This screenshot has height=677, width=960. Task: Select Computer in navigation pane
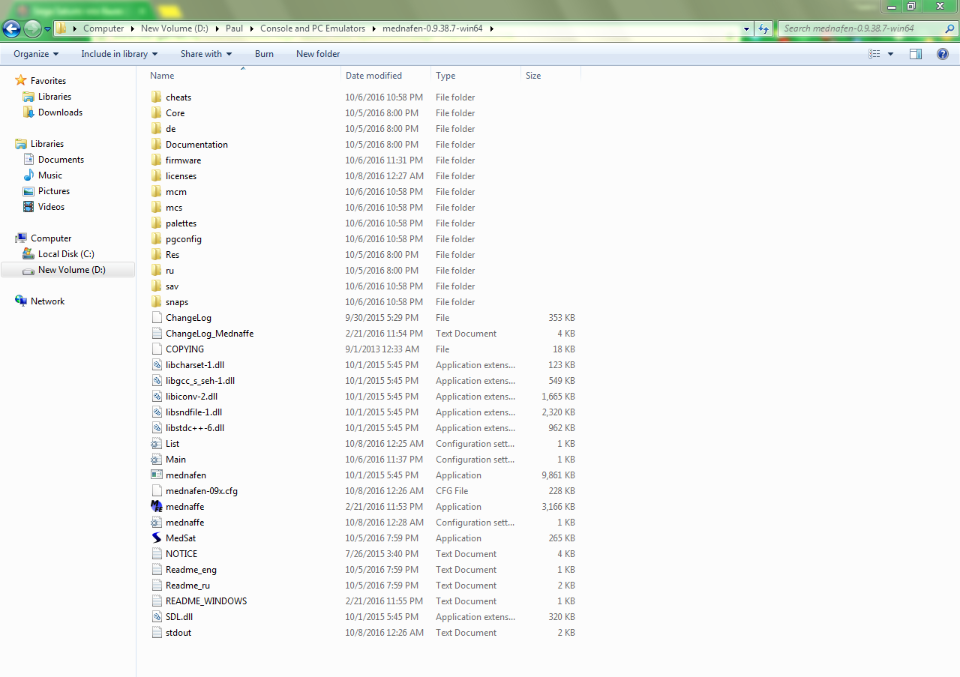pyautogui.click(x=51, y=238)
